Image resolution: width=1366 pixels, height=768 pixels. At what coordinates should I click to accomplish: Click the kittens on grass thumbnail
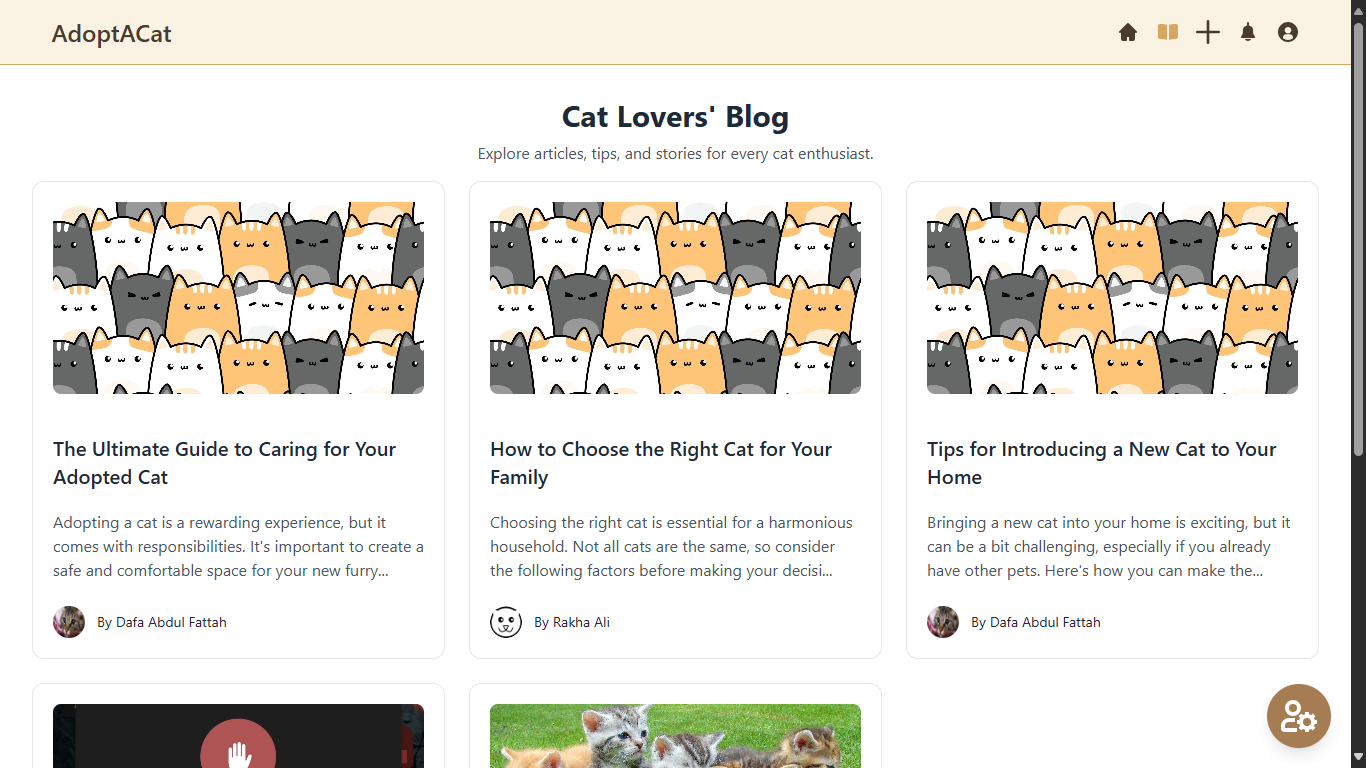pos(675,736)
